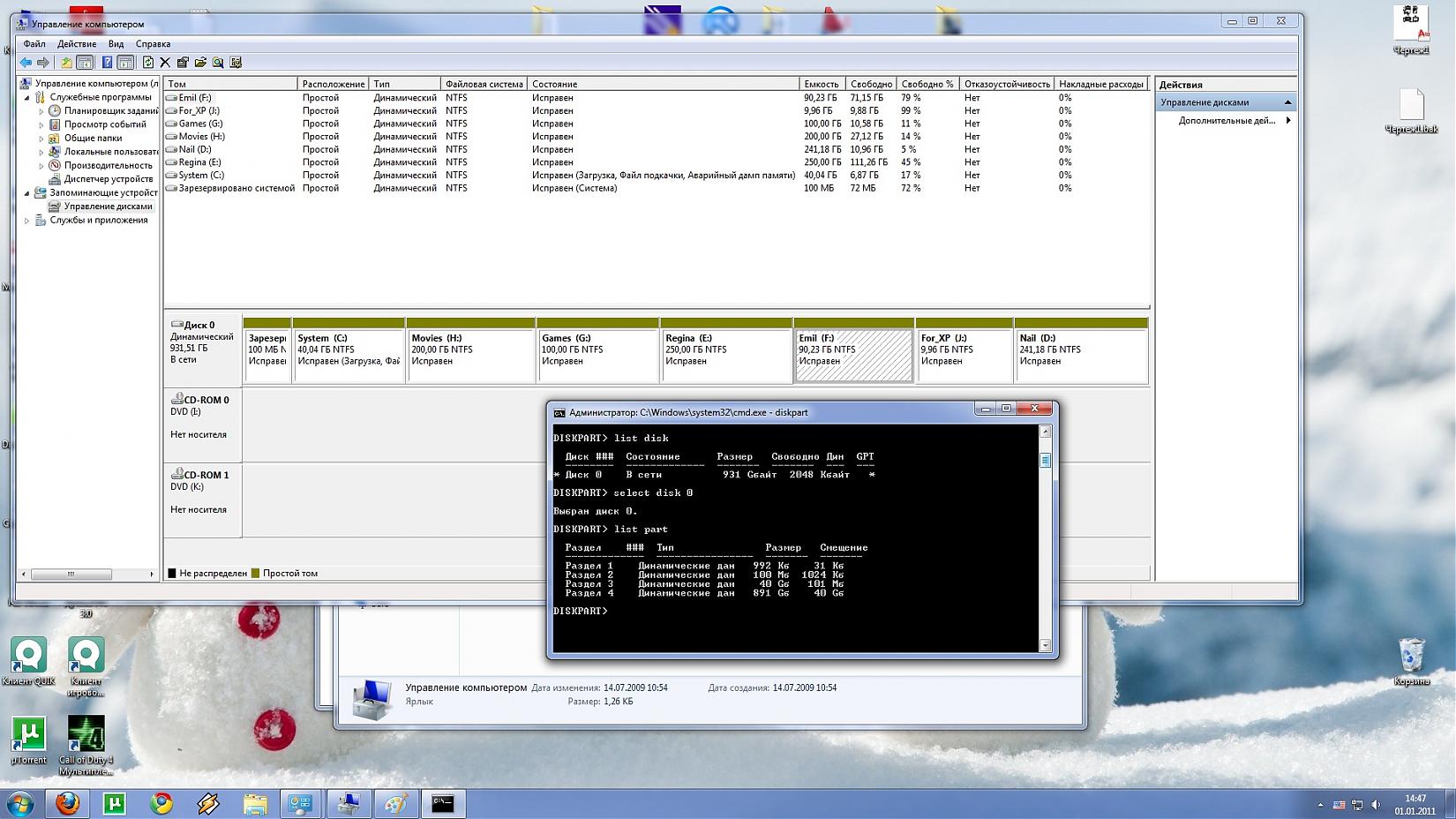Open the Действие menu
Viewport: 1456px width, 819px height.
click(77, 43)
